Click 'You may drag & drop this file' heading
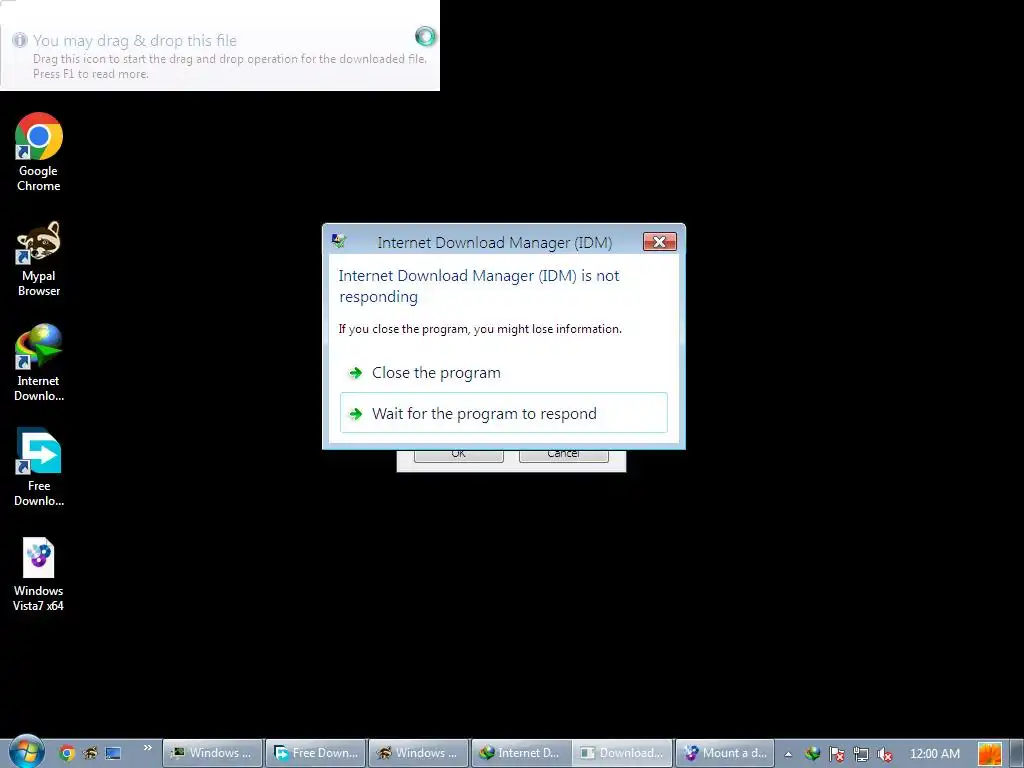This screenshot has width=1024, height=768. pyautogui.click(x=135, y=40)
